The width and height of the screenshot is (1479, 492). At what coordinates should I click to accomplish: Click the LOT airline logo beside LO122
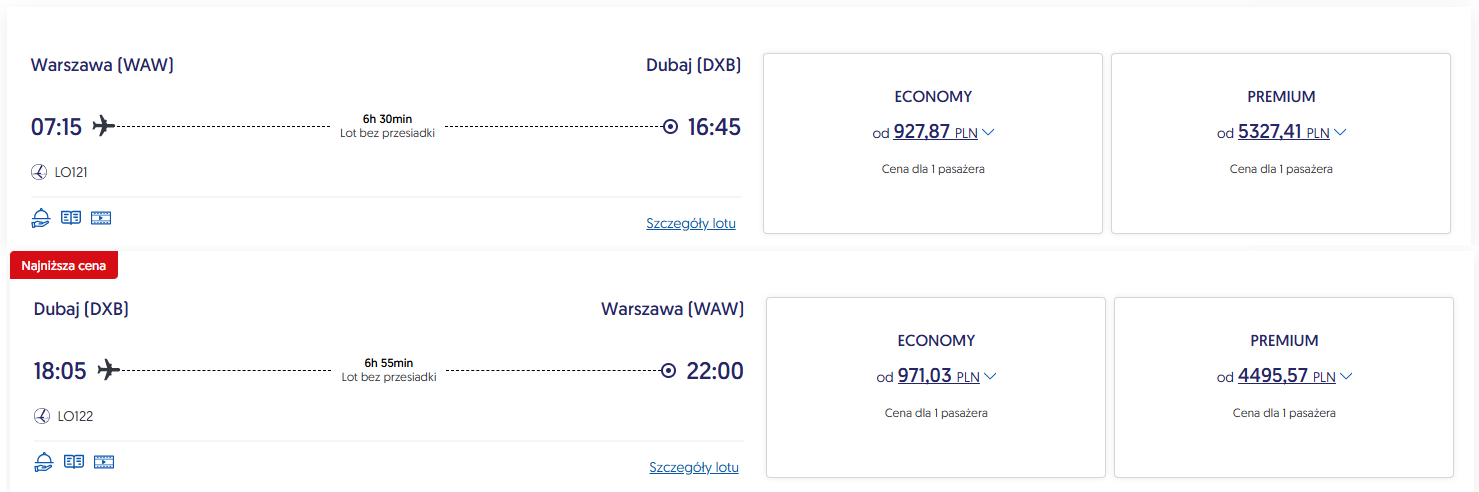tap(42, 416)
